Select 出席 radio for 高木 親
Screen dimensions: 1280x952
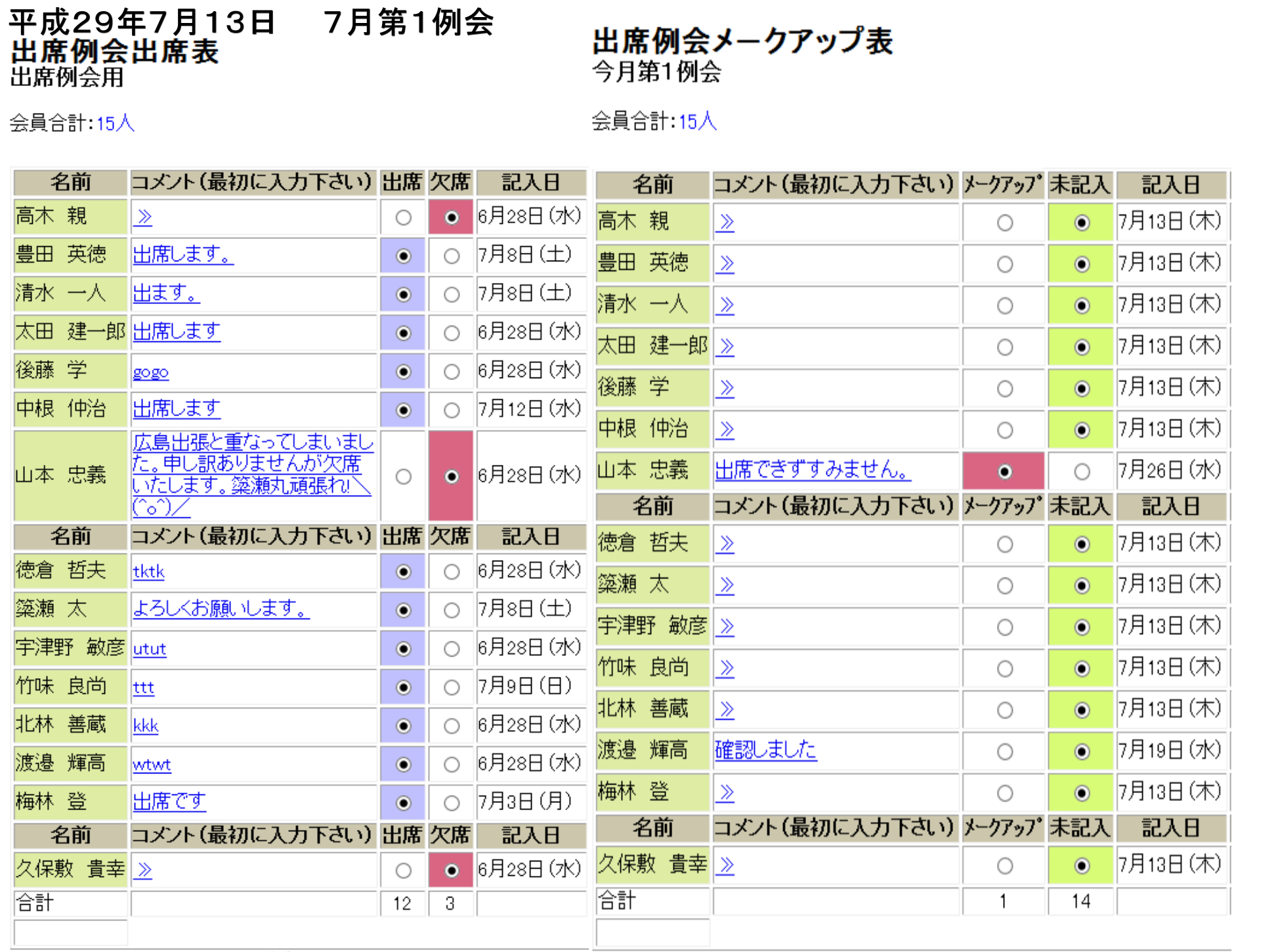403,217
